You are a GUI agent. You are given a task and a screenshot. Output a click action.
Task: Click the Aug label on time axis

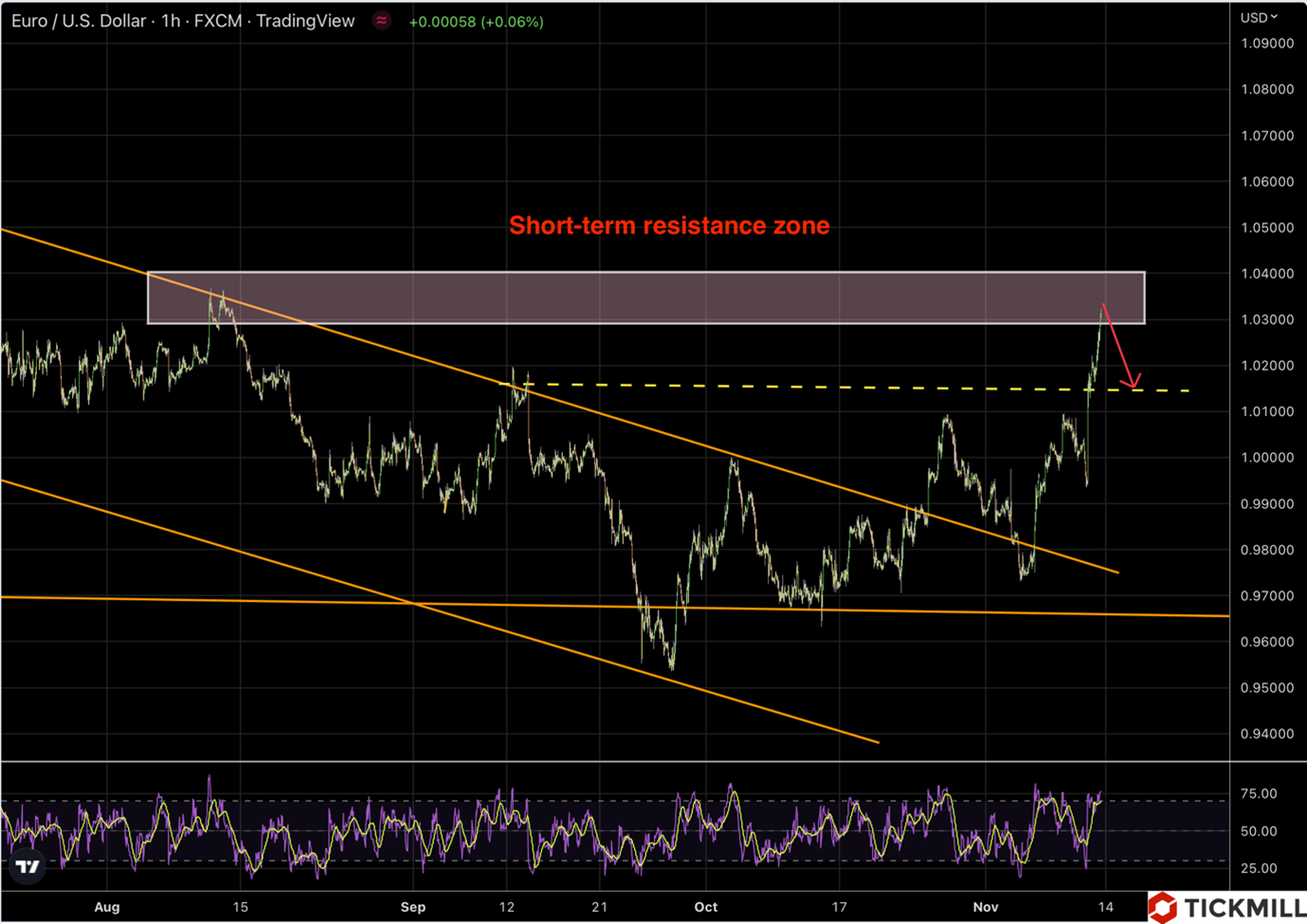(x=107, y=907)
